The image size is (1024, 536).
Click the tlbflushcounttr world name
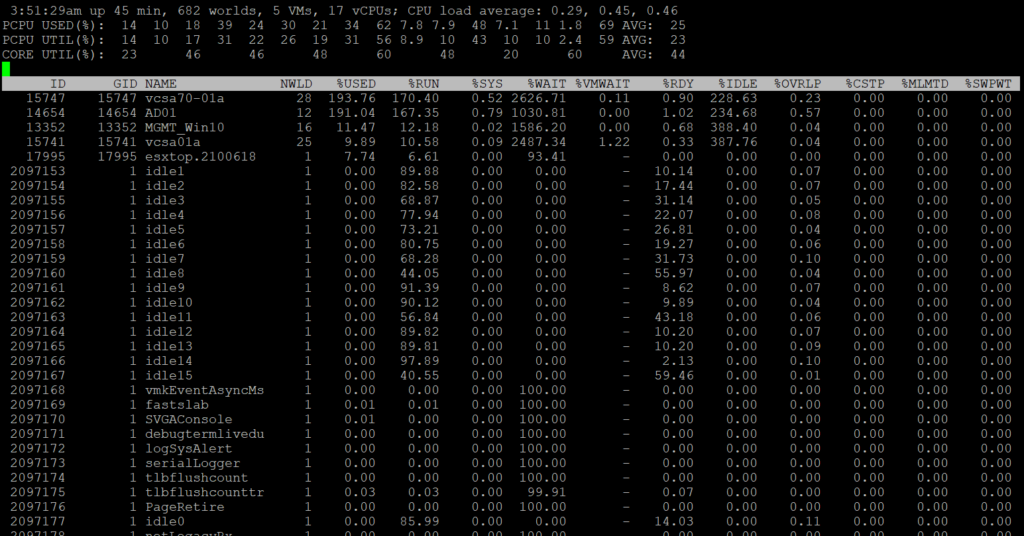click(x=204, y=492)
